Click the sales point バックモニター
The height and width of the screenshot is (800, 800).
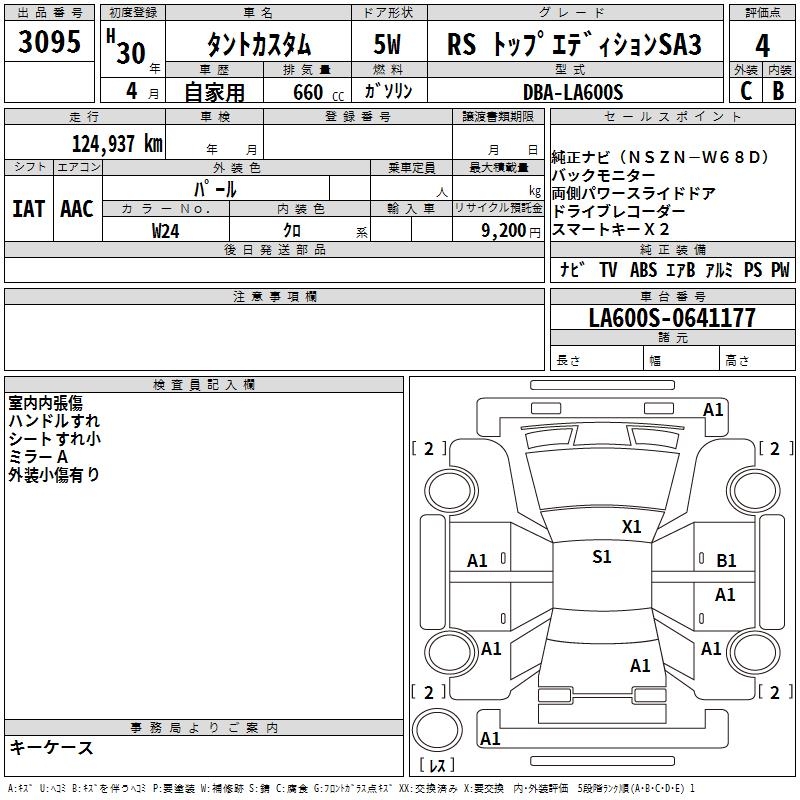pyautogui.click(x=604, y=176)
